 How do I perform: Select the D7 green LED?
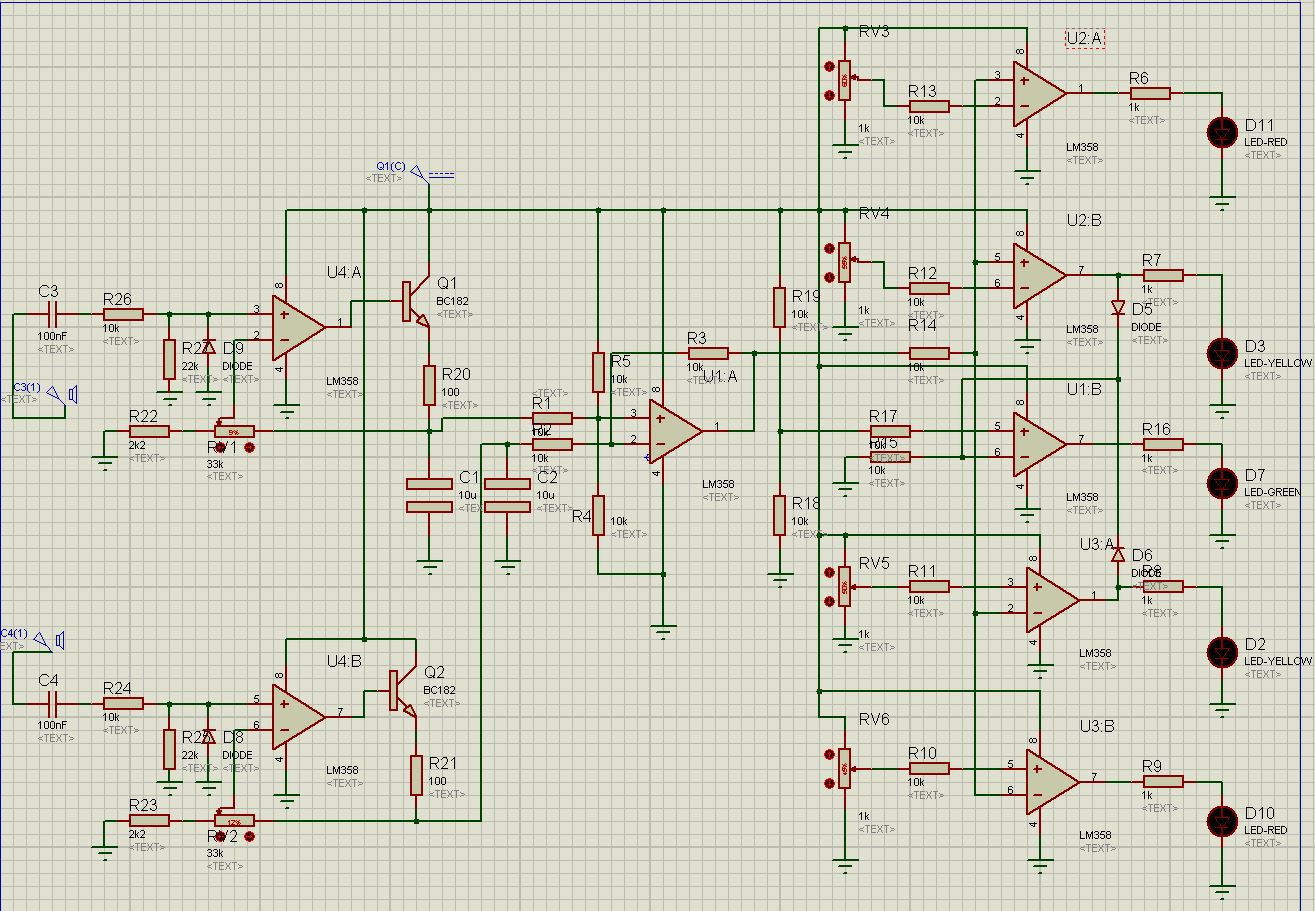tap(1222, 483)
